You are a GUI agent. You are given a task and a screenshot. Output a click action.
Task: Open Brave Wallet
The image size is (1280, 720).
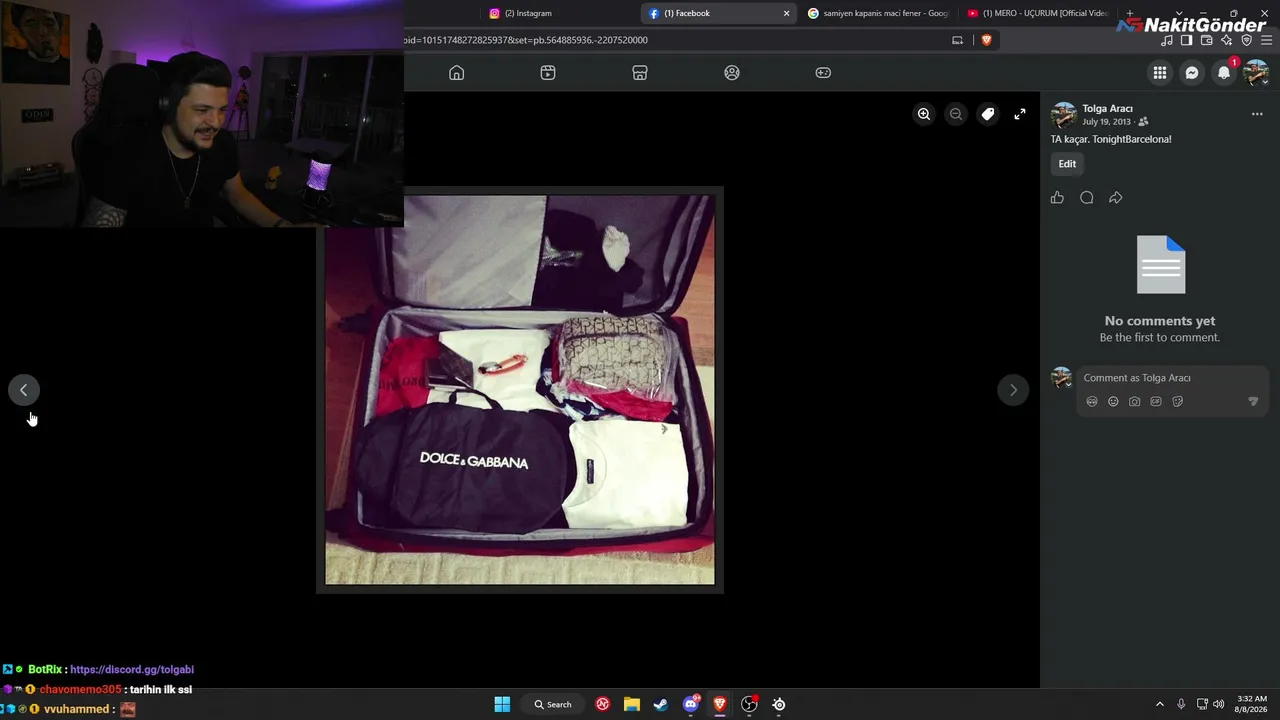point(1207,40)
